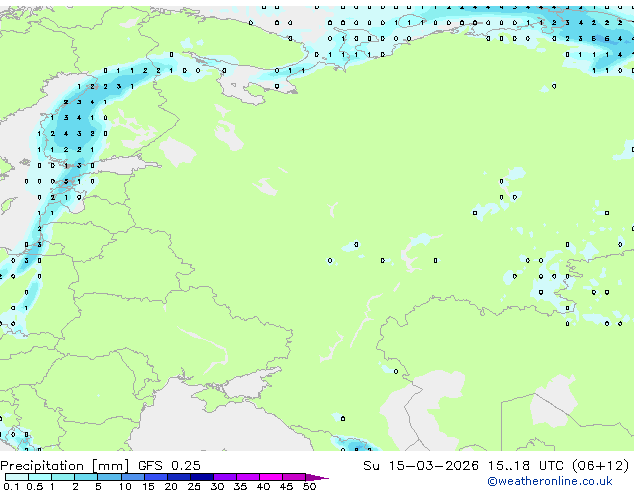Image resolution: width=634 pixels, height=490 pixels.
Task: Click the legend label '25'
Action: tap(194, 486)
